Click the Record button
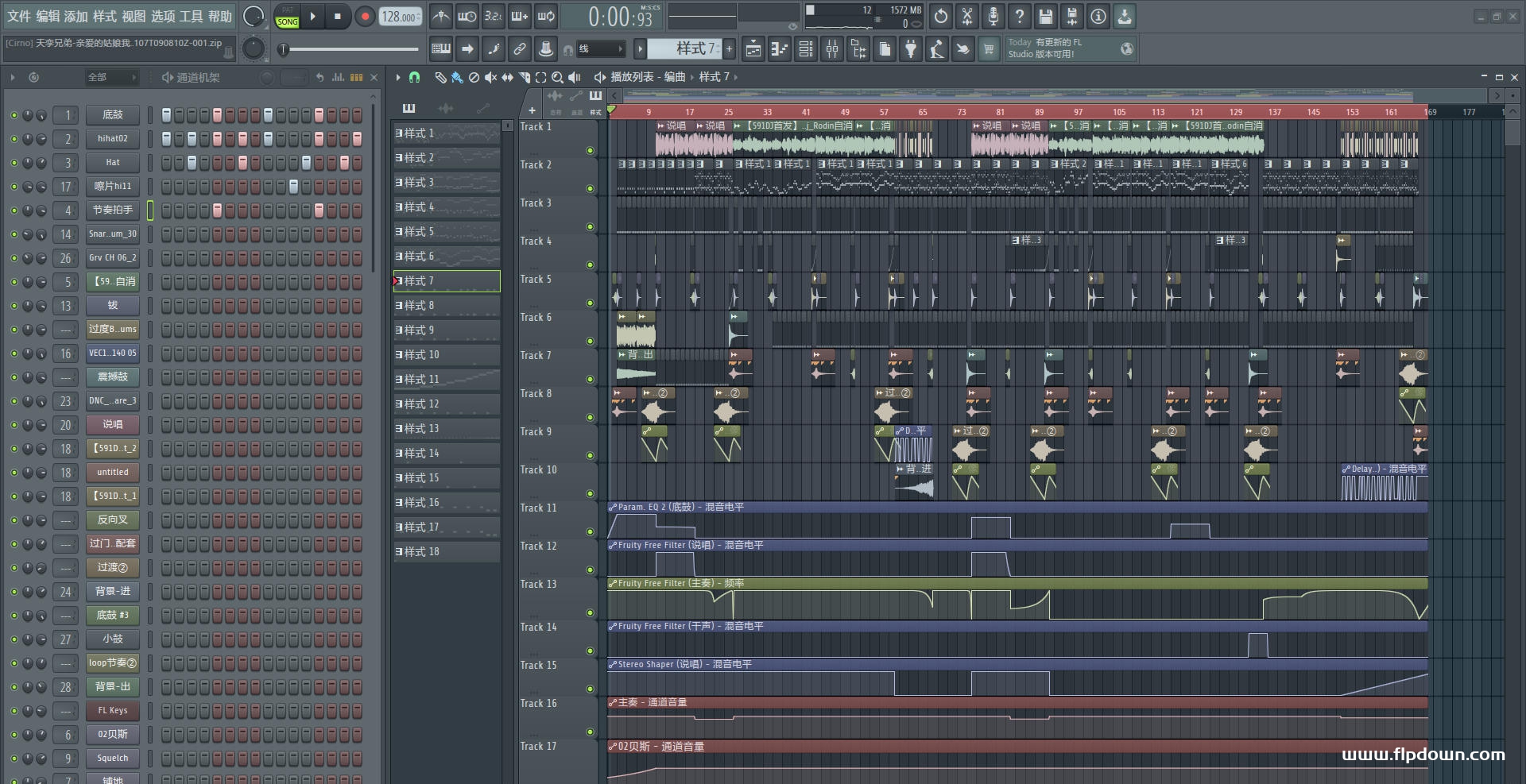1526x784 pixels. pos(365,16)
